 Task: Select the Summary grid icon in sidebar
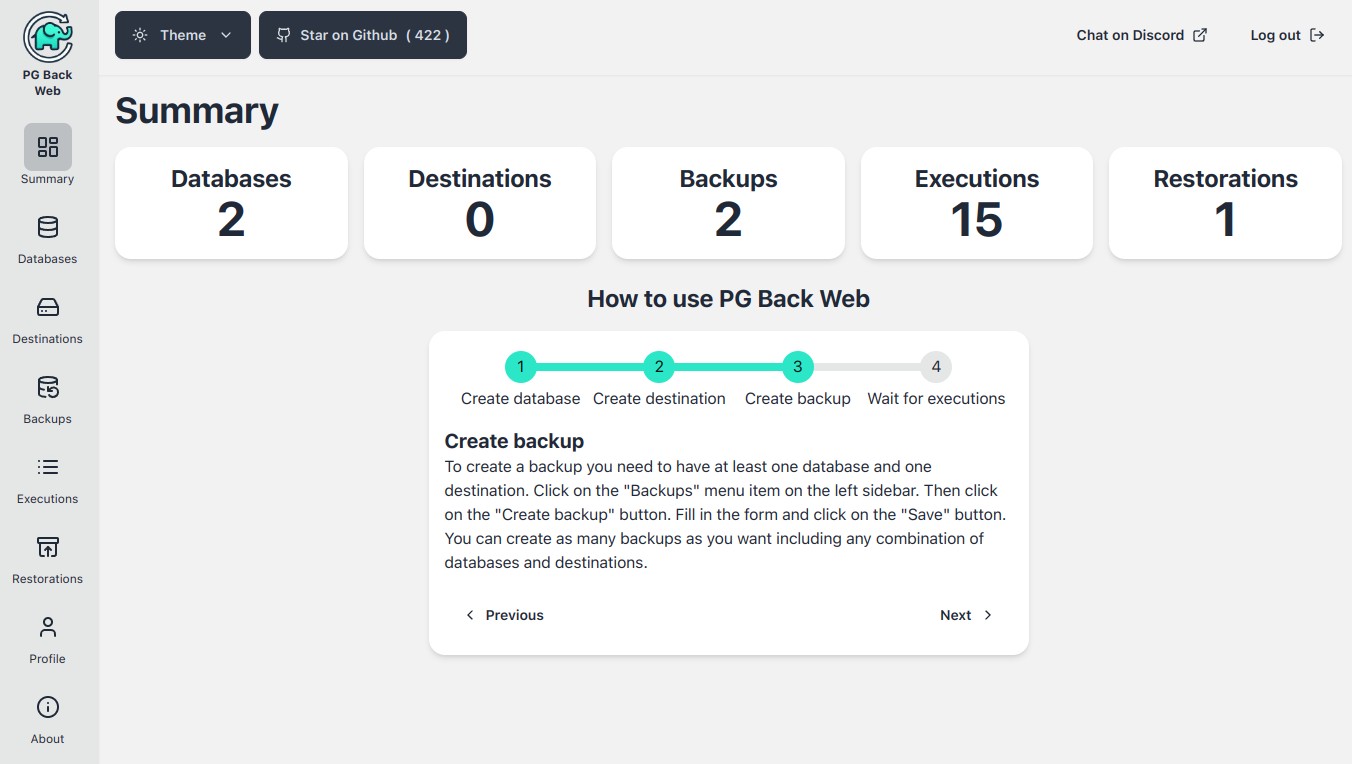[48, 147]
